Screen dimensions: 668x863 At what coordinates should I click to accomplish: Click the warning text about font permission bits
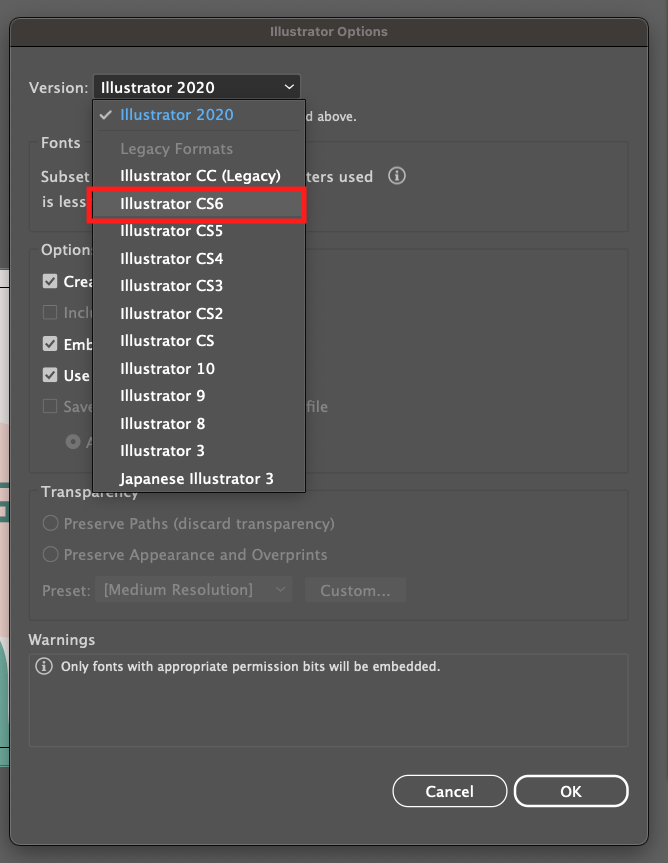pos(250,667)
